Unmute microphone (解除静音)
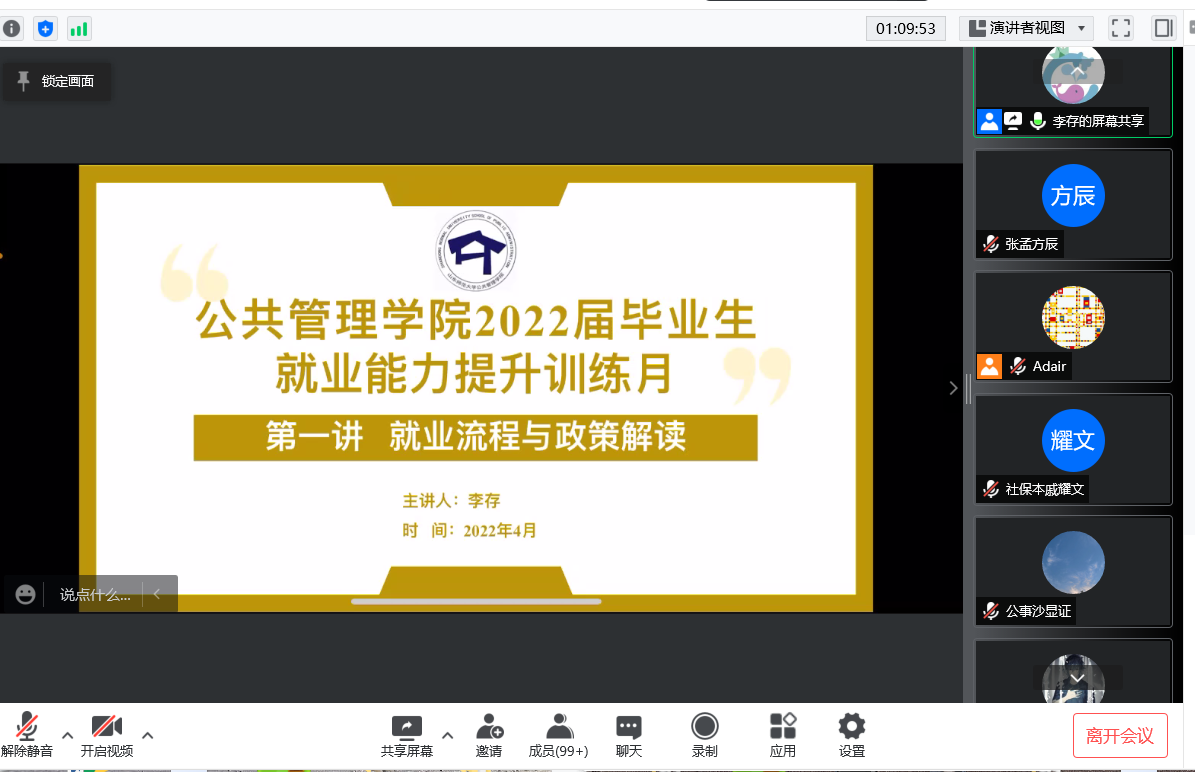The height and width of the screenshot is (772, 1195). click(x=27, y=736)
